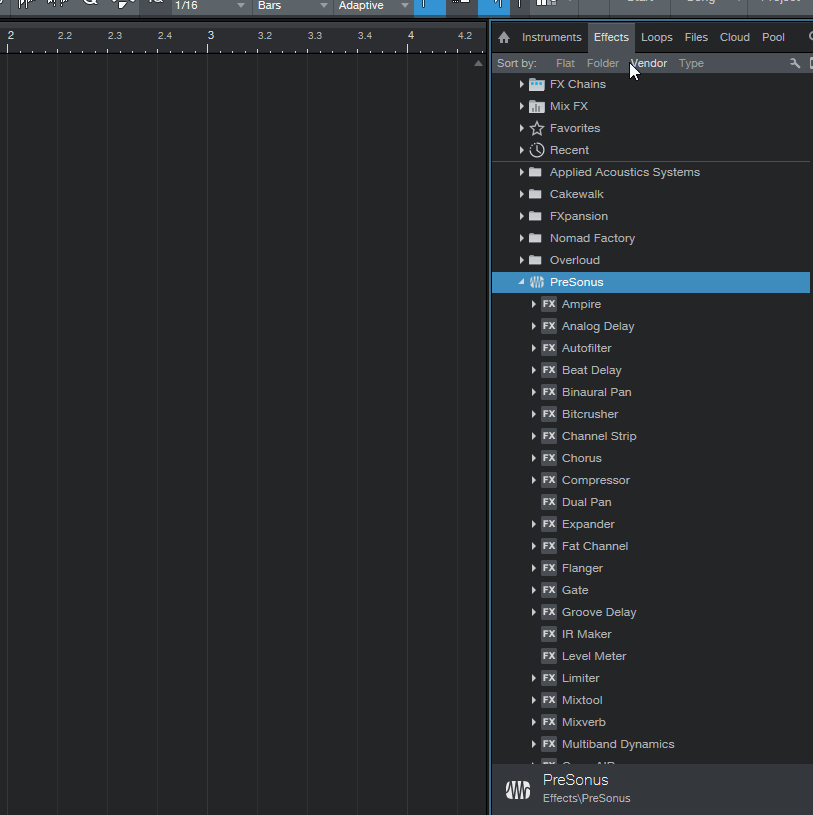Screen dimensions: 813x815
Task: Expand the Nomad Factory folder arrow
Action: (x=521, y=238)
